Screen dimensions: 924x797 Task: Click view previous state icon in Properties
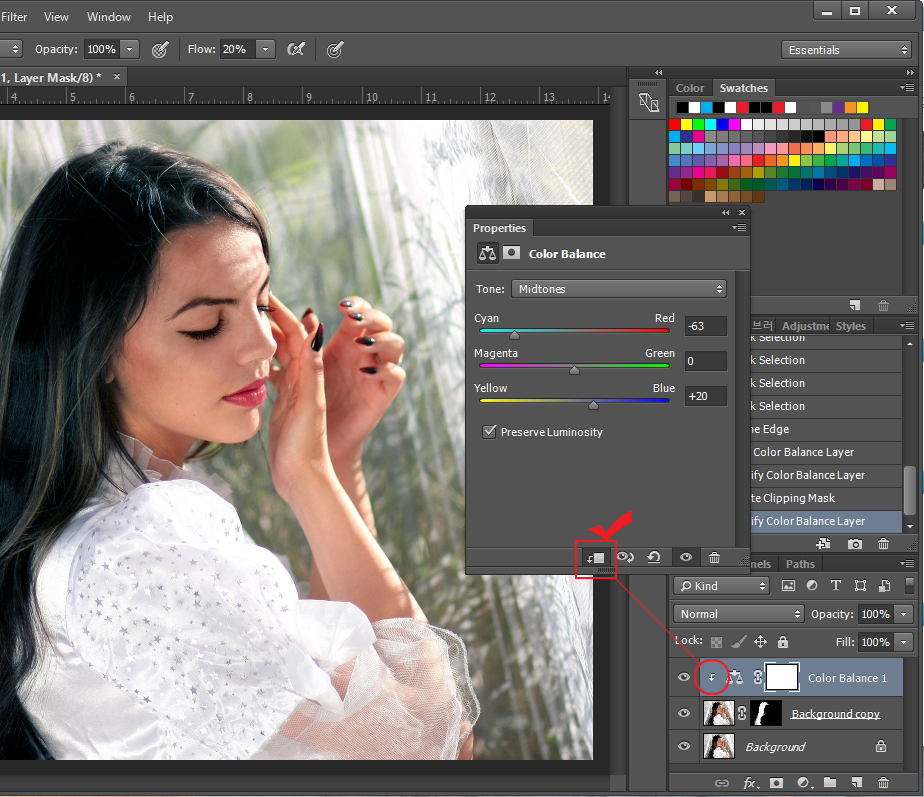tap(625, 557)
